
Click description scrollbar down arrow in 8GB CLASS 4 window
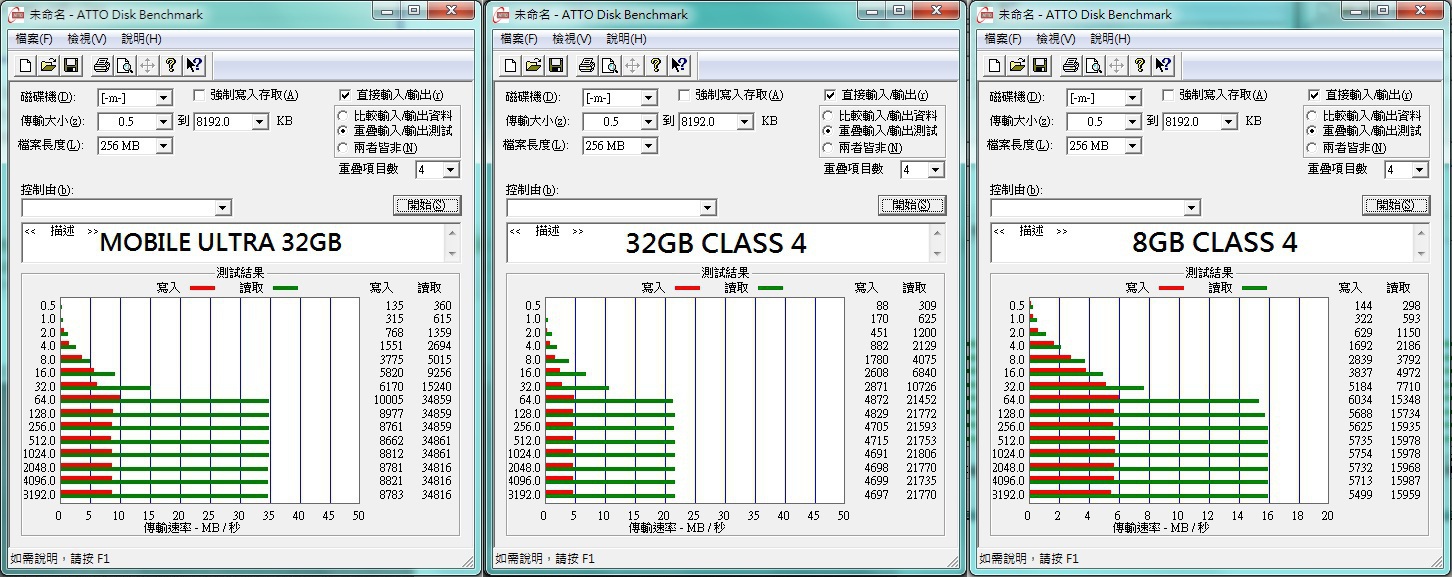click(1421, 253)
